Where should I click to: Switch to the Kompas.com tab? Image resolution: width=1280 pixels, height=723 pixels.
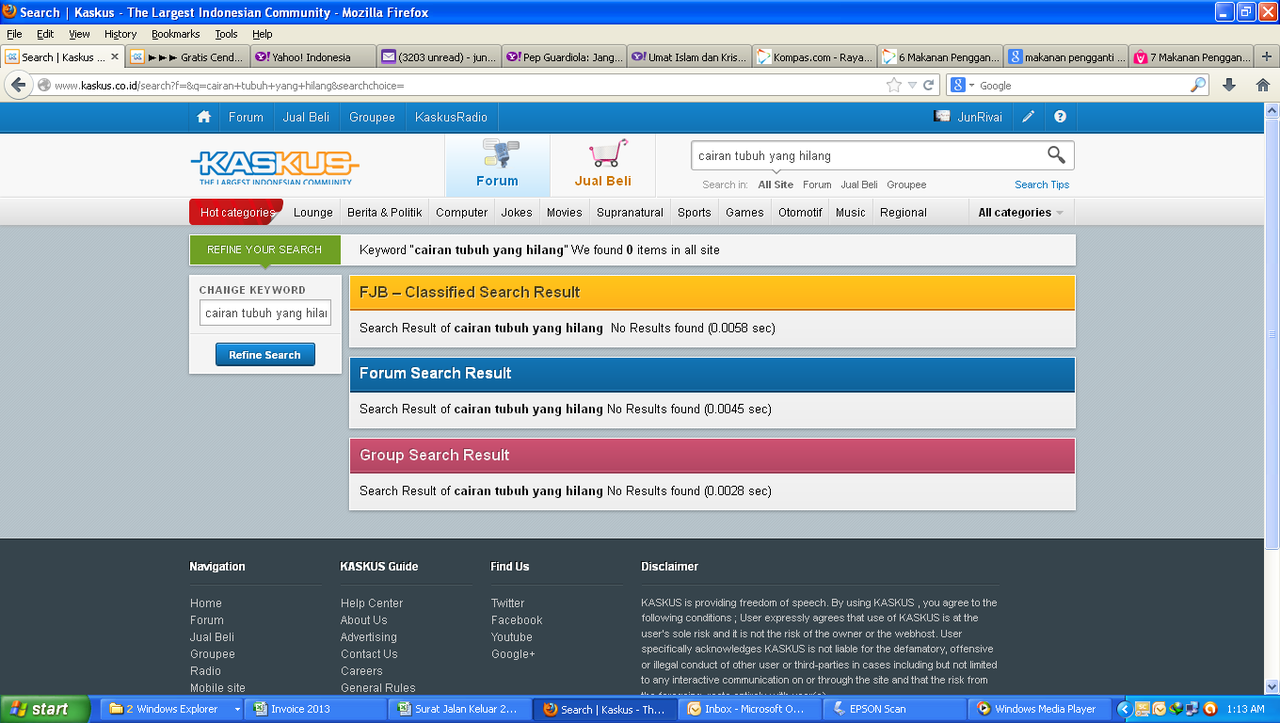coord(815,57)
